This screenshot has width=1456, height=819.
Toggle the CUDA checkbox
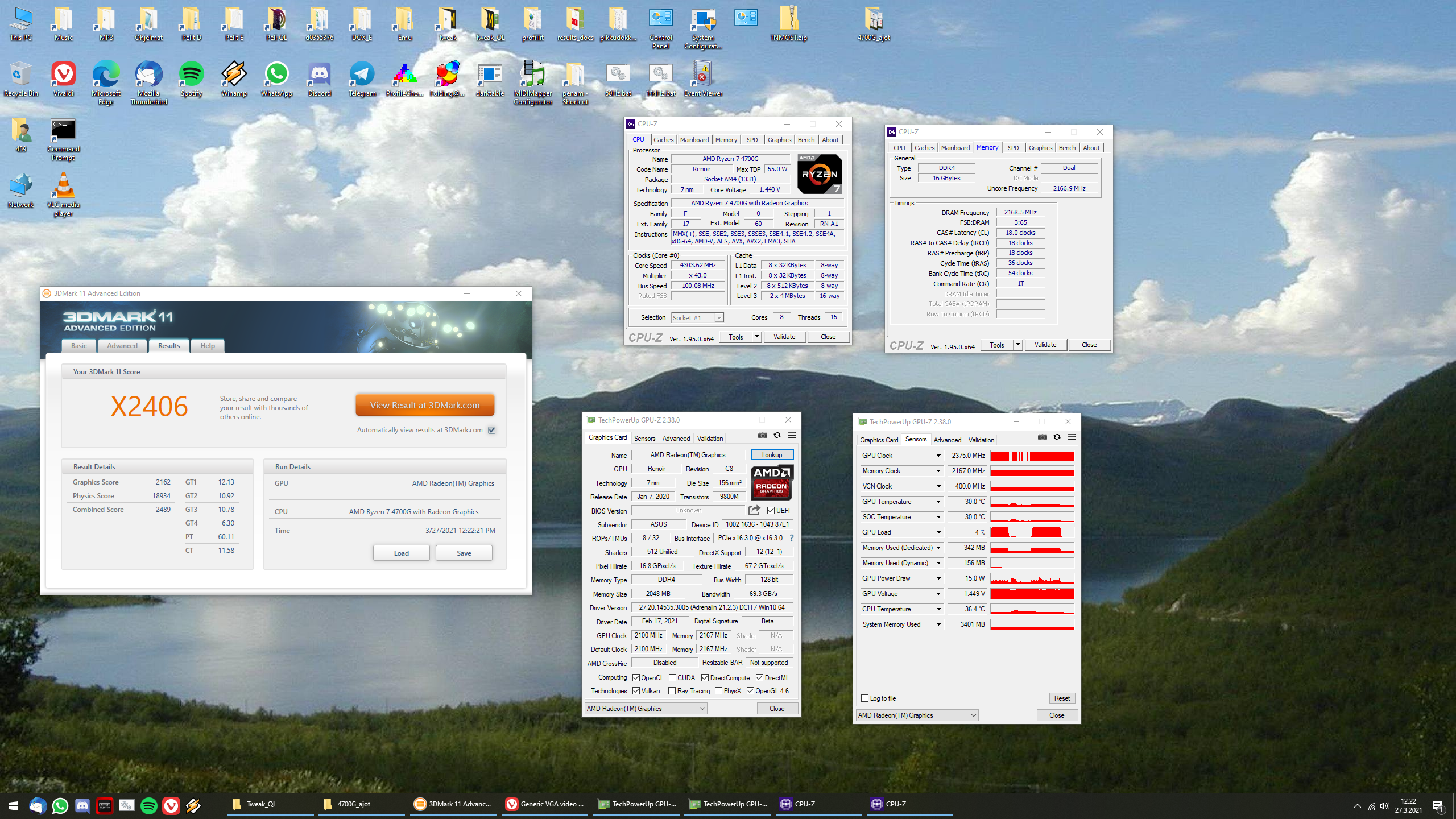pos(672,677)
